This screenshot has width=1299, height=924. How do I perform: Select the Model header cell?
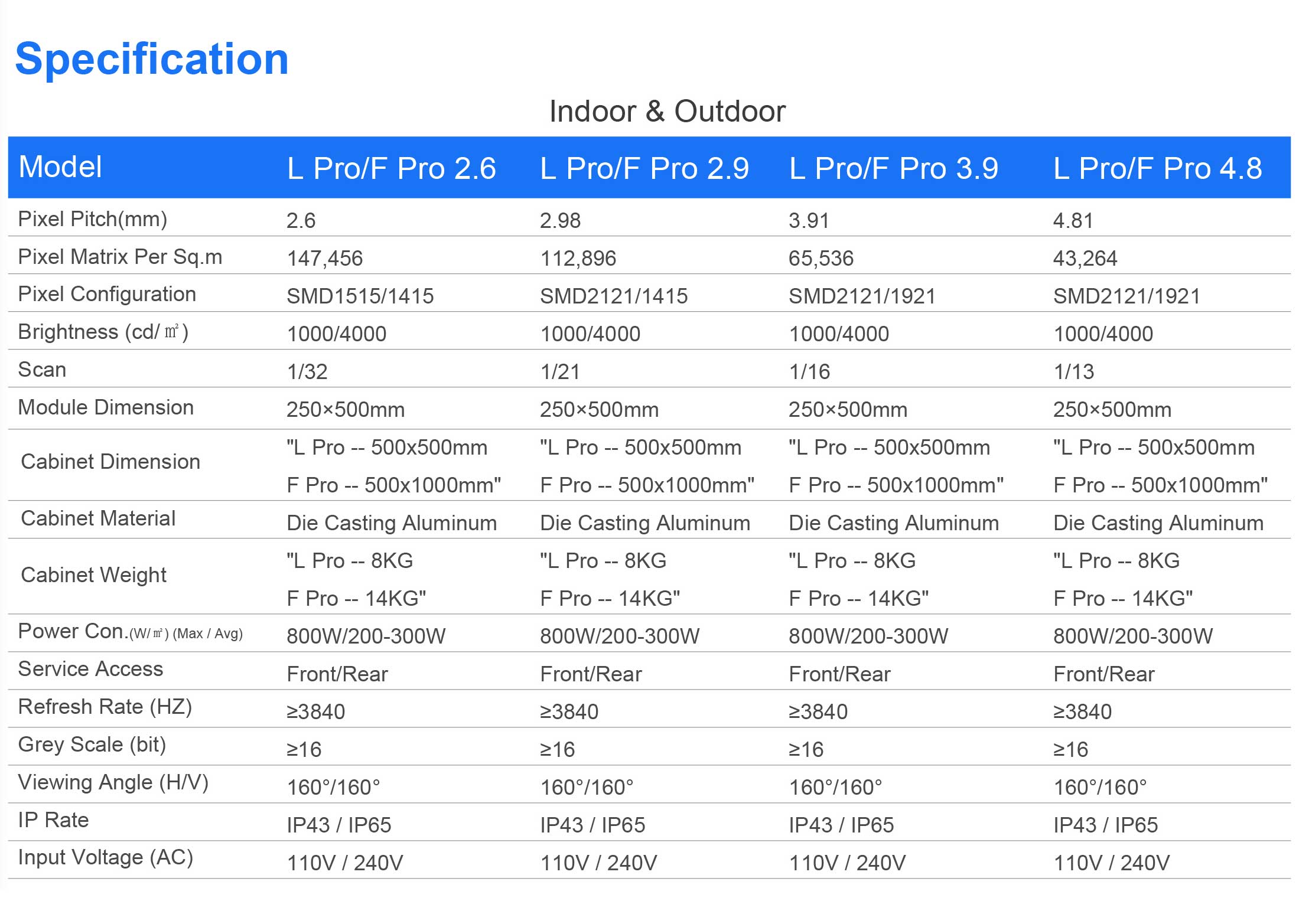60,167
